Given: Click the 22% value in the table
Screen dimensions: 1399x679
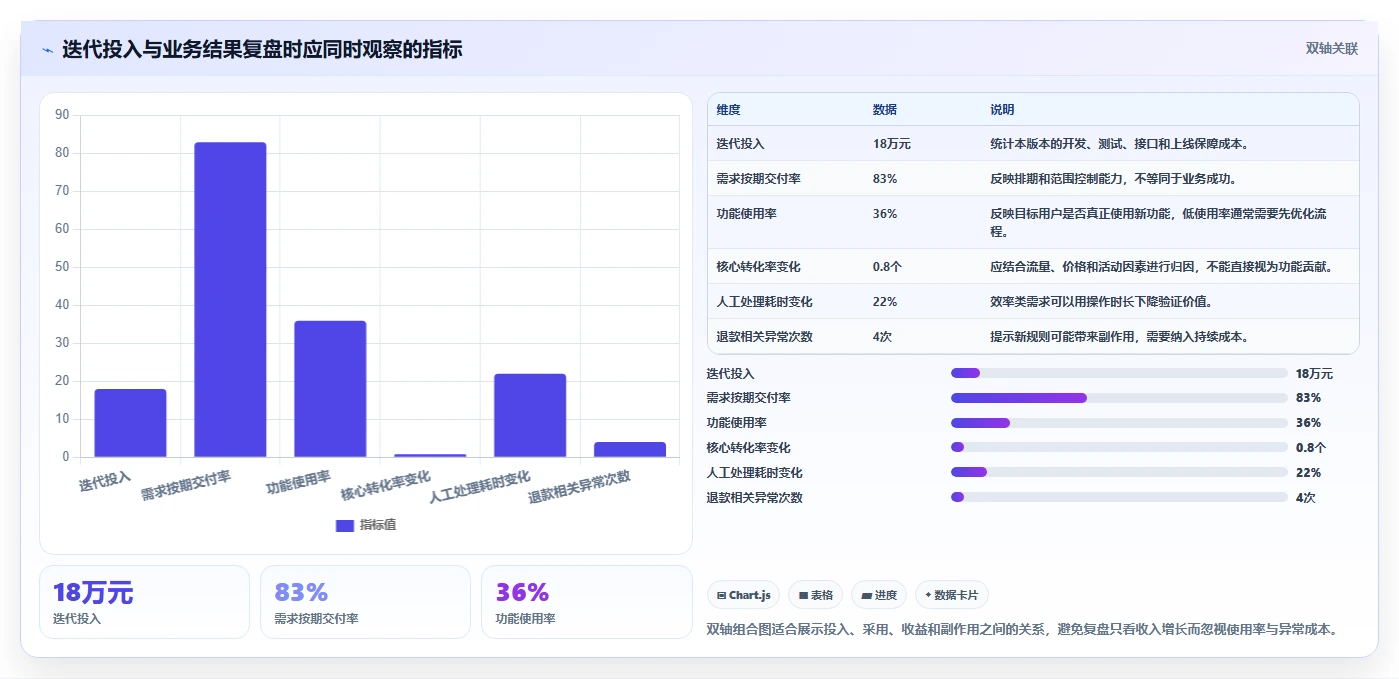Looking at the screenshot, I should (885, 302).
